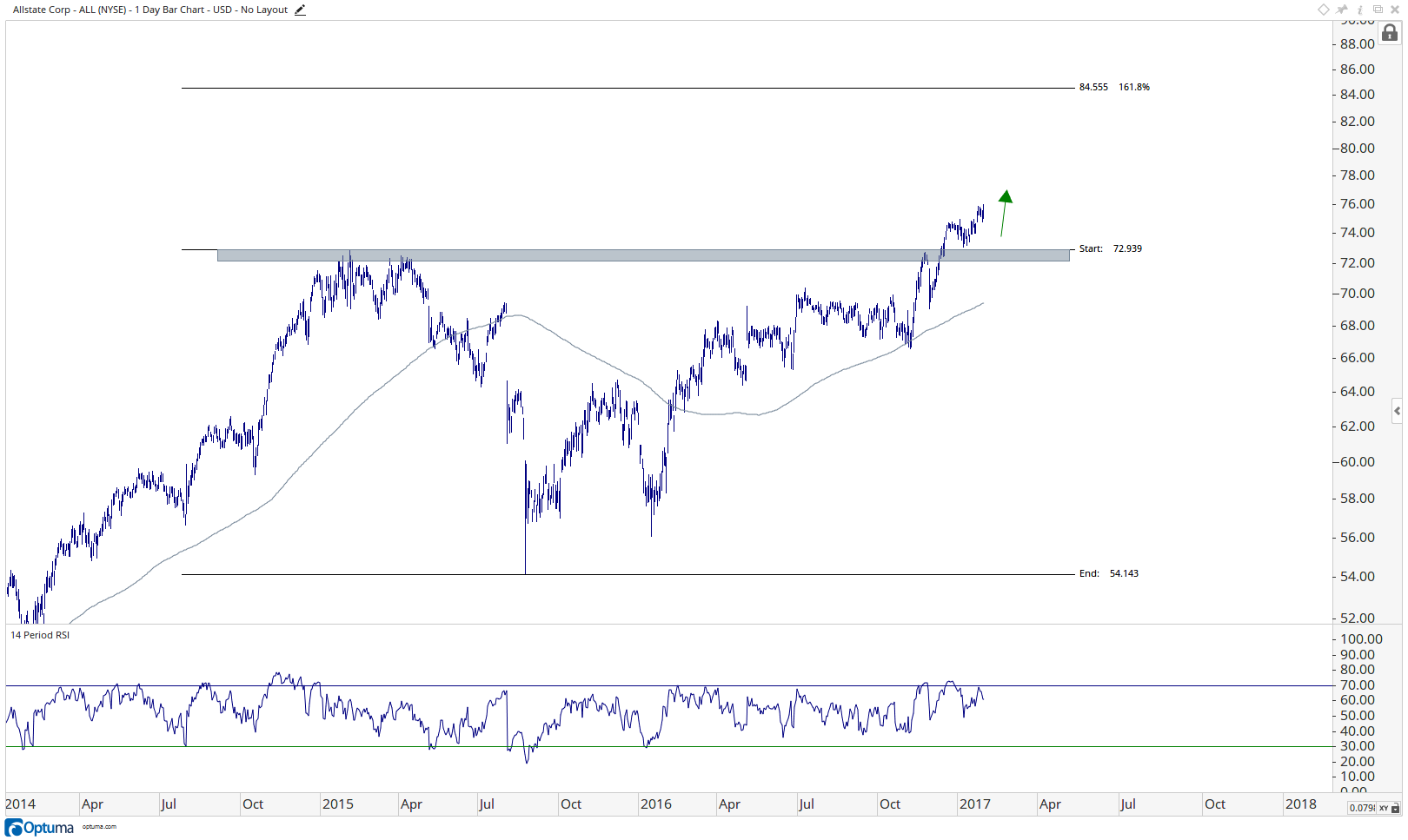Pin the chart using the pushpin icon
Image resolution: width=1408 pixels, height=840 pixels.
tap(1342, 10)
